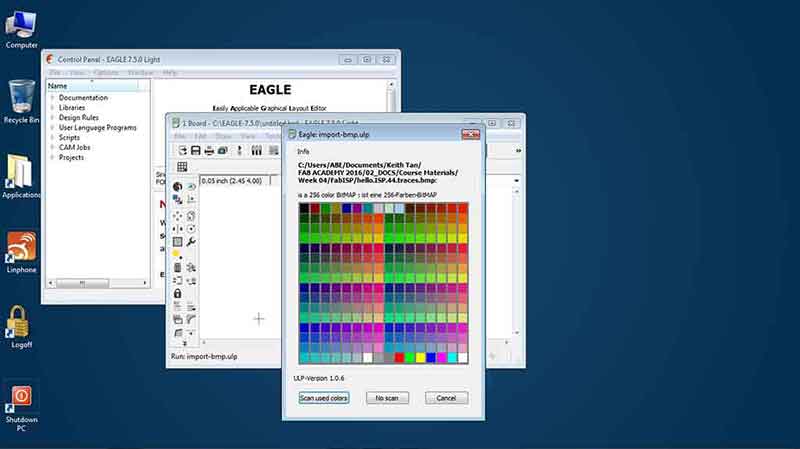800x449 pixels.
Task: Select the Show eye tool
Action: point(191,187)
